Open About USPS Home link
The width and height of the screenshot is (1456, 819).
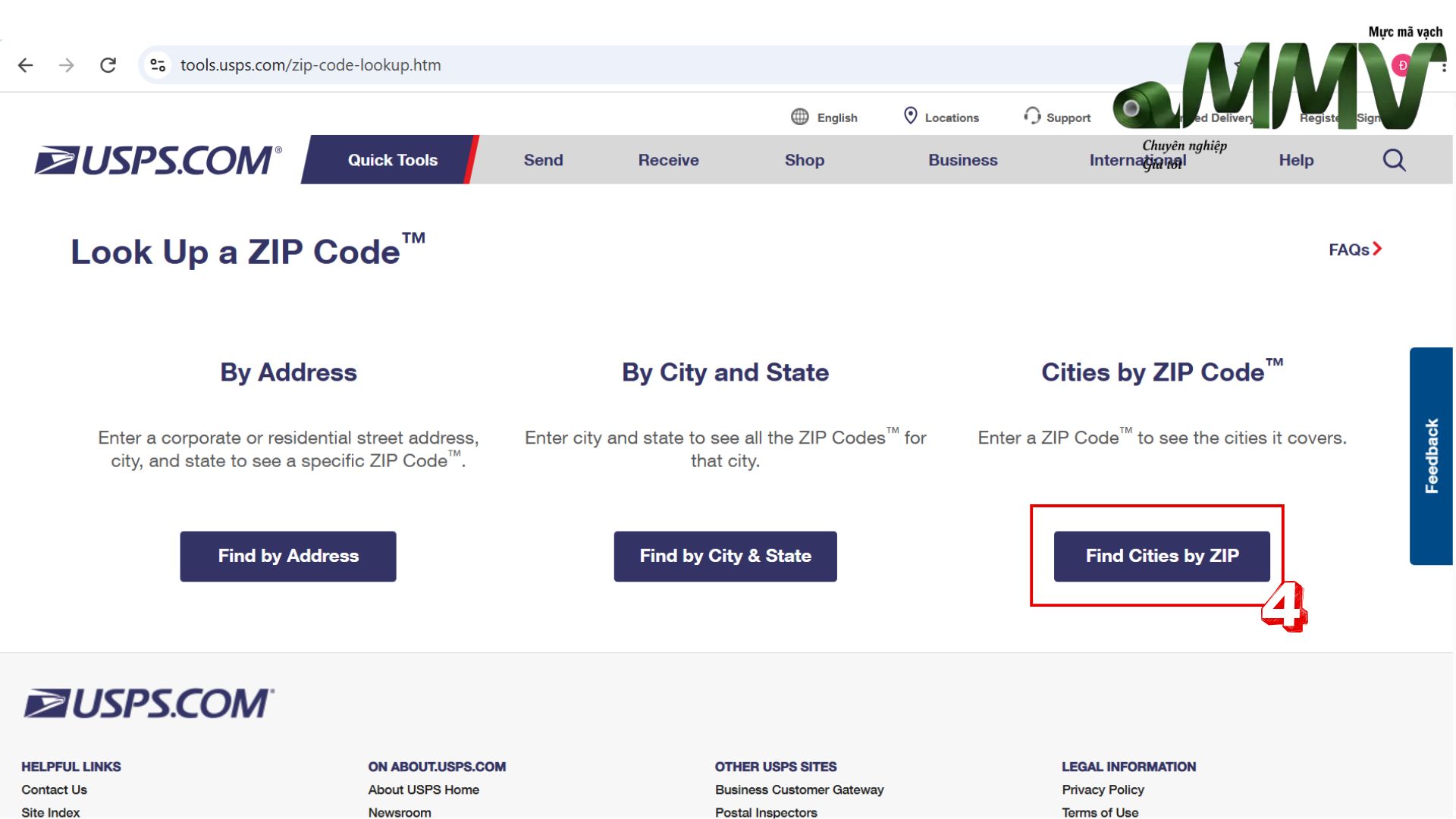pyautogui.click(x=423, y=789)
